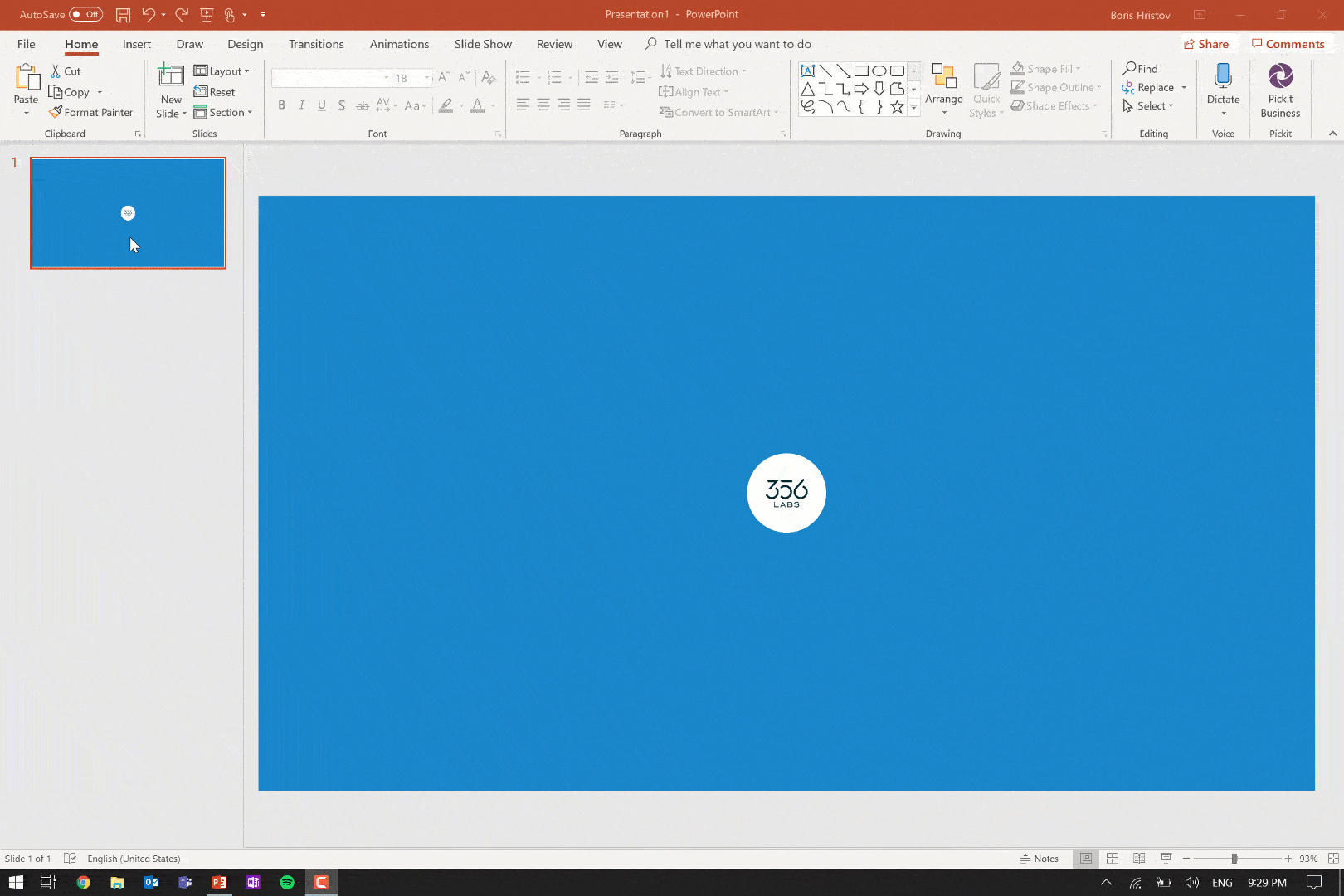This screenshot has height=896, width=1344.
Task: Open the File menu tab
Action: coord(27,44)
